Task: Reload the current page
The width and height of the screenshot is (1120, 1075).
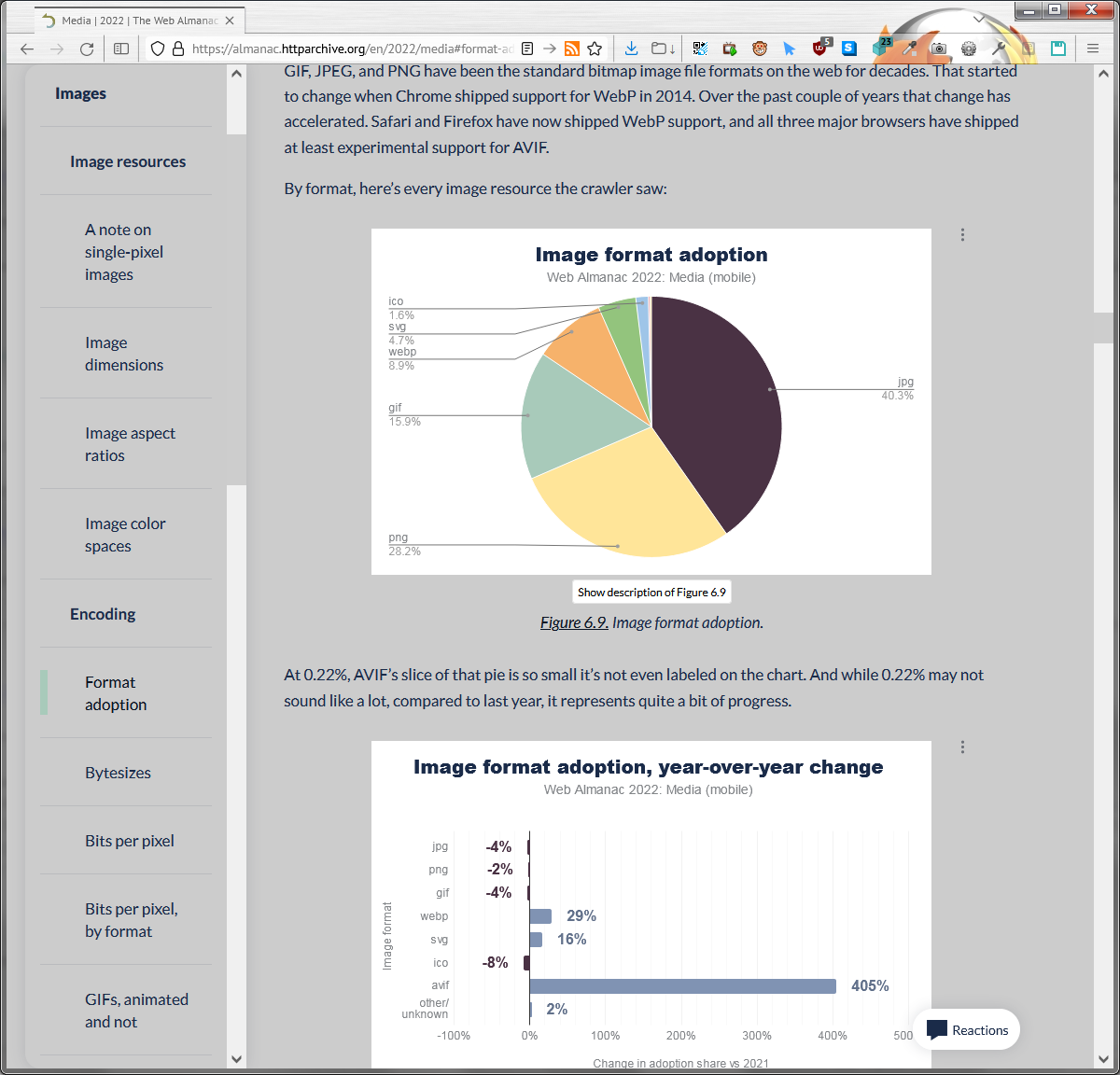Action: (87, 49)
